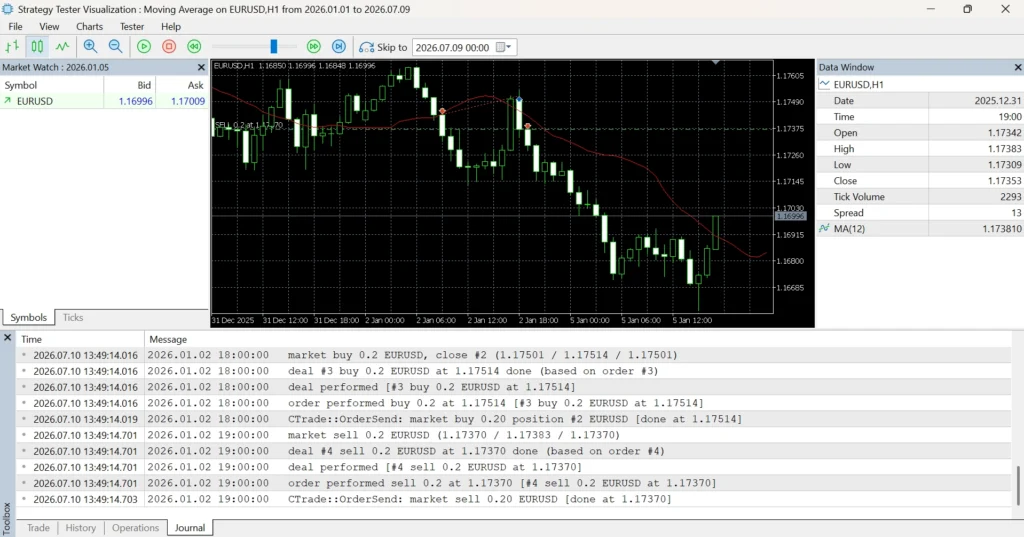Zoom out on the chart

click(116, 47)
